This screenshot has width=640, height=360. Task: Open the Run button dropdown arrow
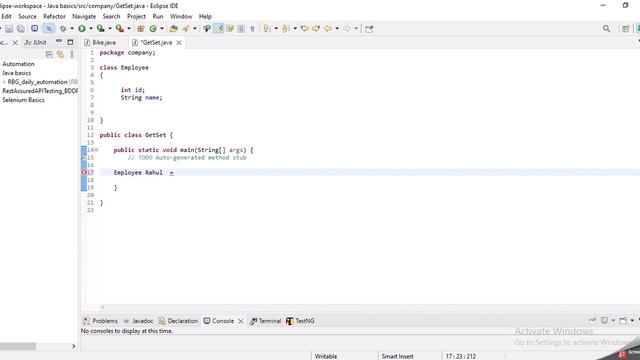tap(91, 29)
